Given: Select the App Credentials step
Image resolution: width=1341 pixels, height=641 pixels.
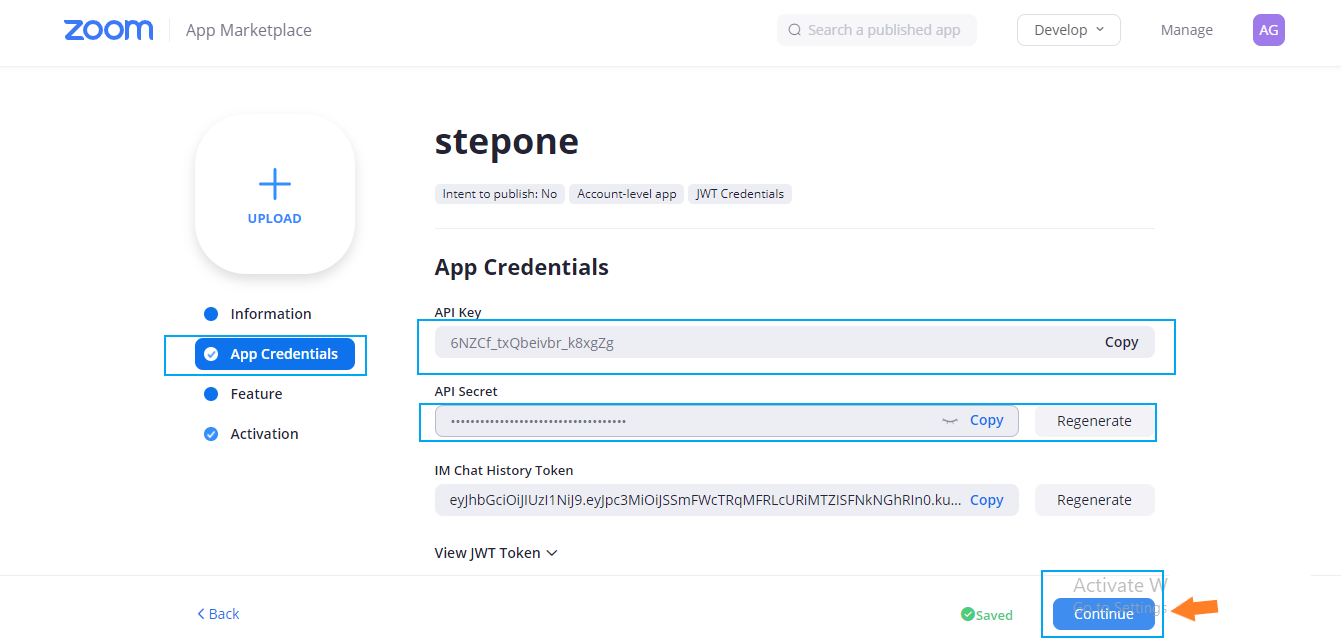Looking at the screenshot, I should (x=275, y=354).
